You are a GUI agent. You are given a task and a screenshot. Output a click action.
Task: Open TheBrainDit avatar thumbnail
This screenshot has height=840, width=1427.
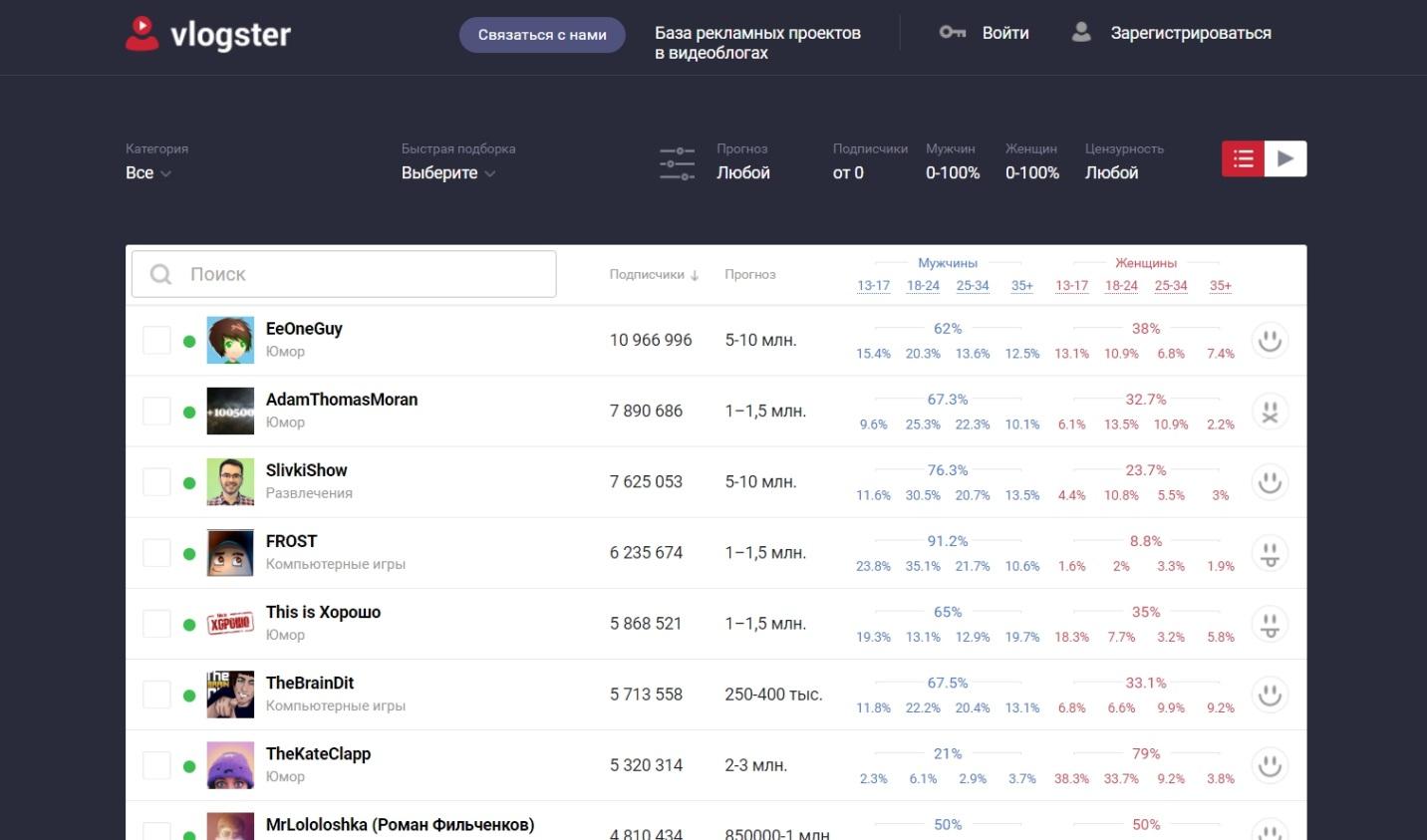point(230,695)
